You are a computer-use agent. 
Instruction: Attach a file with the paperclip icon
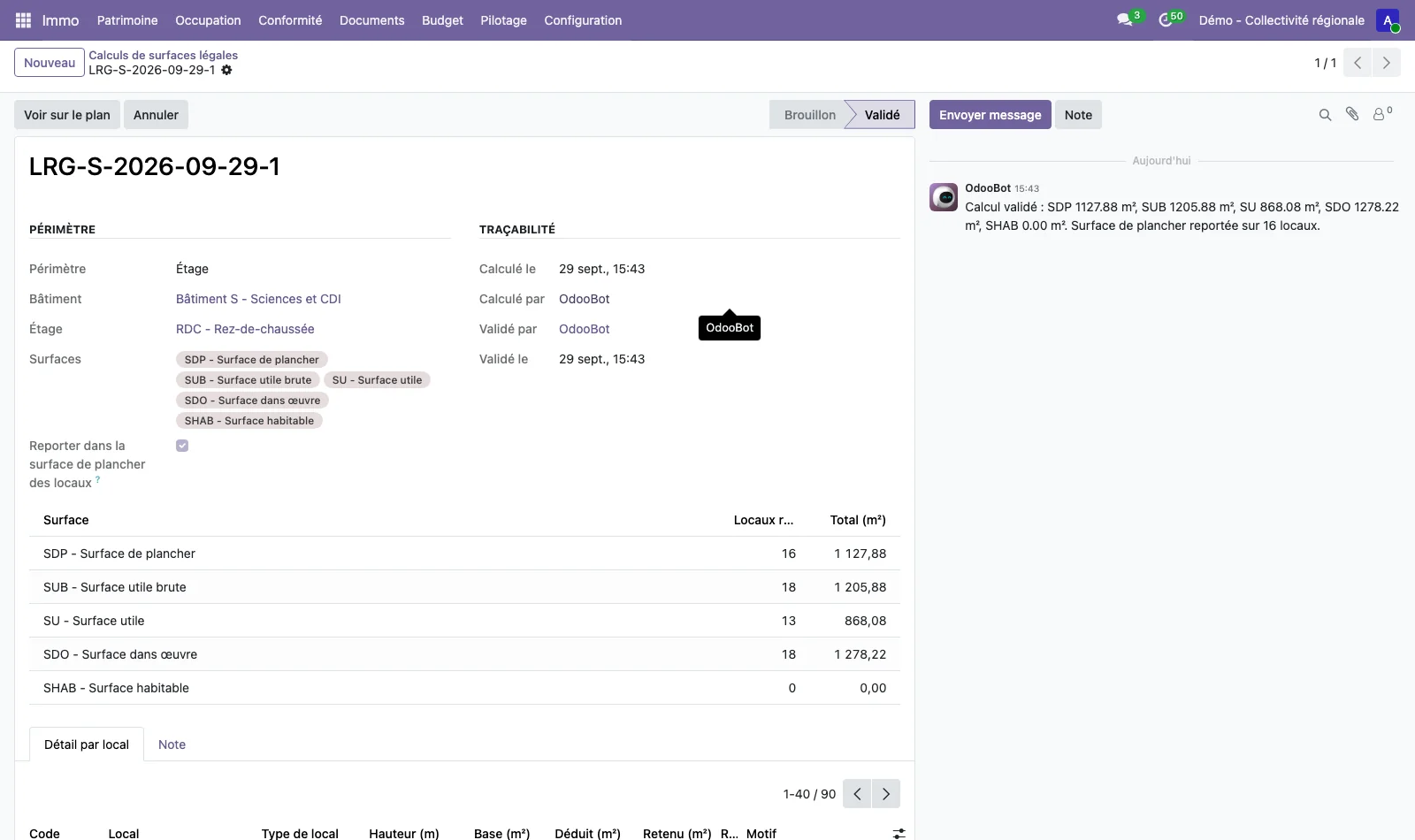pos(1352,114)
